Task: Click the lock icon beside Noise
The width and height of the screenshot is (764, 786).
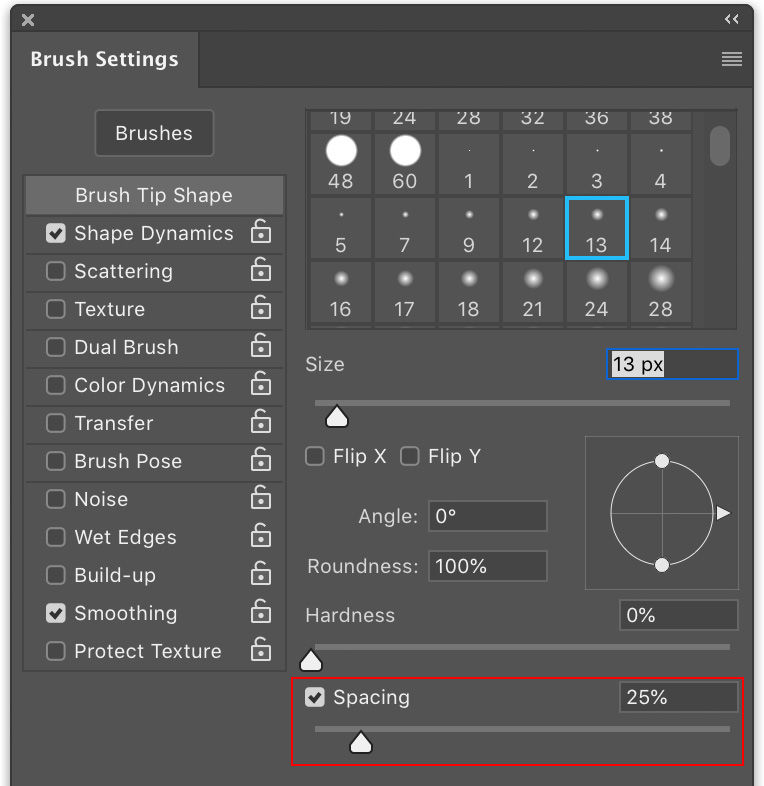Action: pyautogui.click(x=260, y=499)
